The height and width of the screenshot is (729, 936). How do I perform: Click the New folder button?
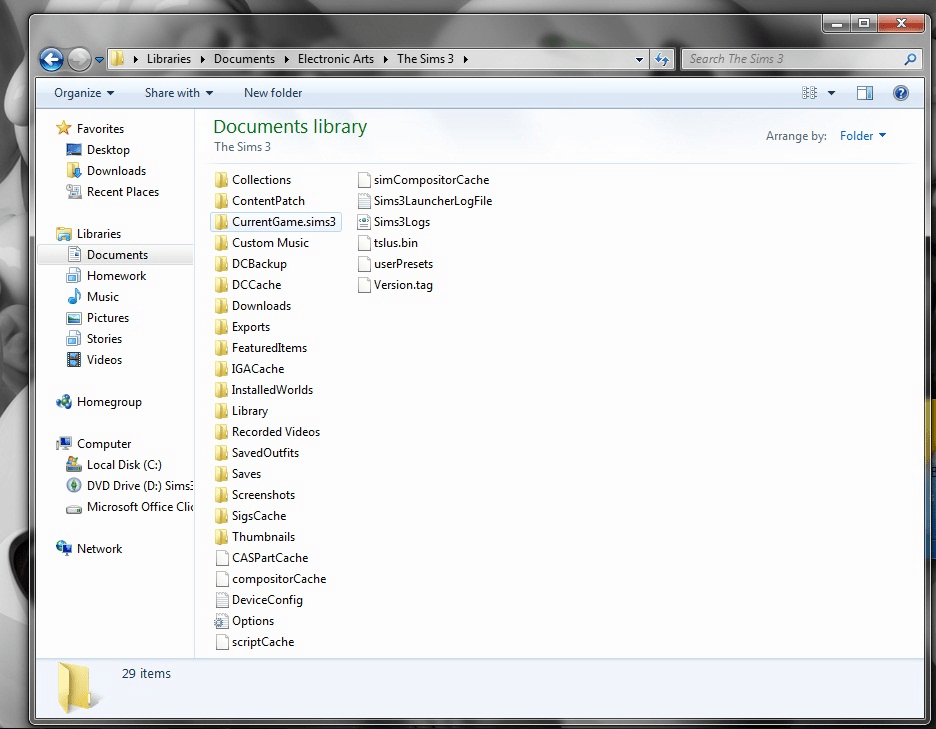[x=272, y=93]
